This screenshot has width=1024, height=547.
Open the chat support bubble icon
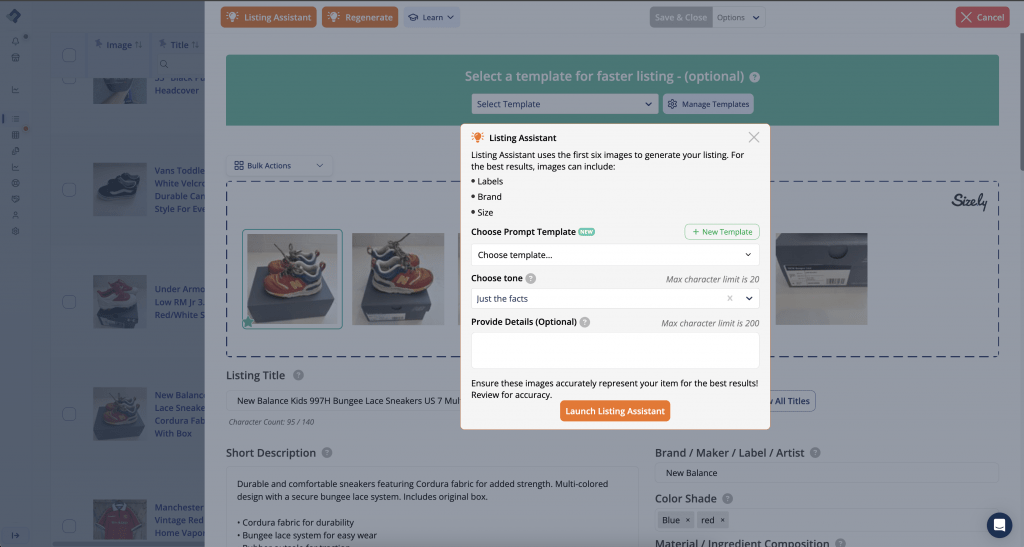pos(999,525)
